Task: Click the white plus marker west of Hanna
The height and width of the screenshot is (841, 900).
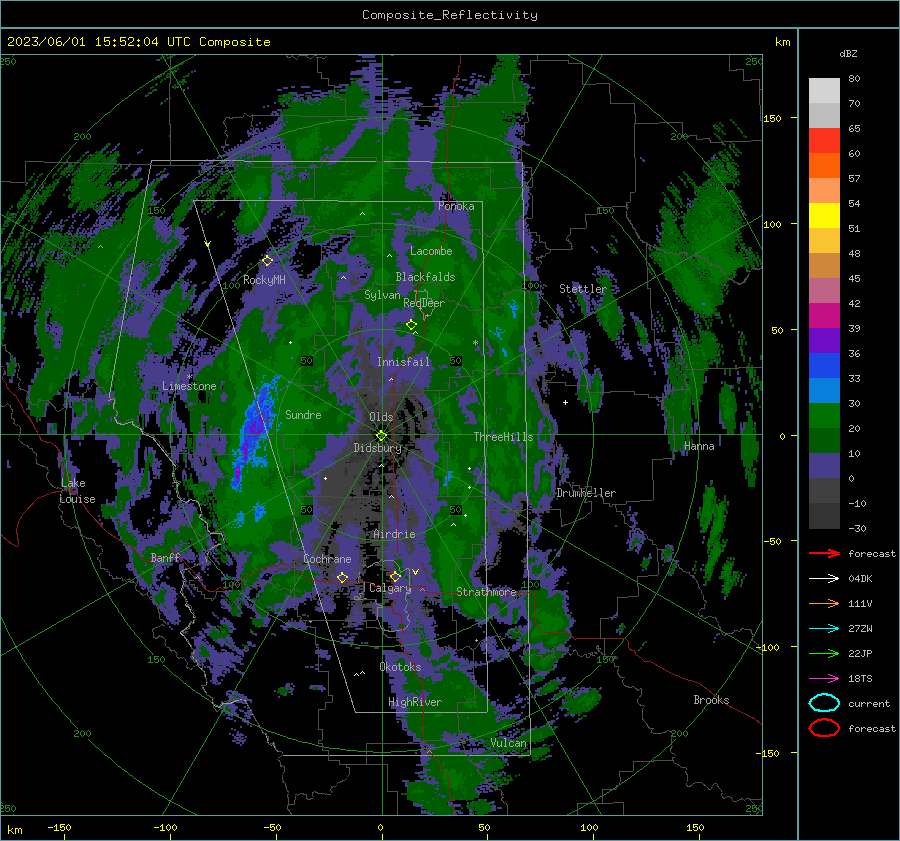Action: pos(565,402)
